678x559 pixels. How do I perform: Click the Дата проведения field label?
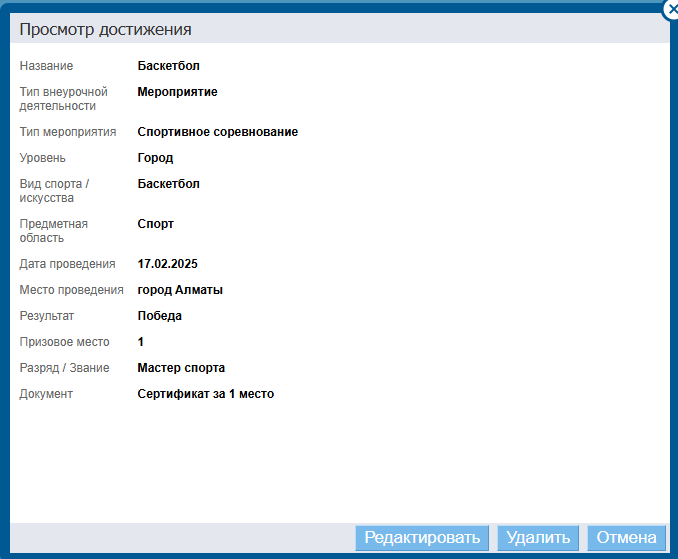67,264
